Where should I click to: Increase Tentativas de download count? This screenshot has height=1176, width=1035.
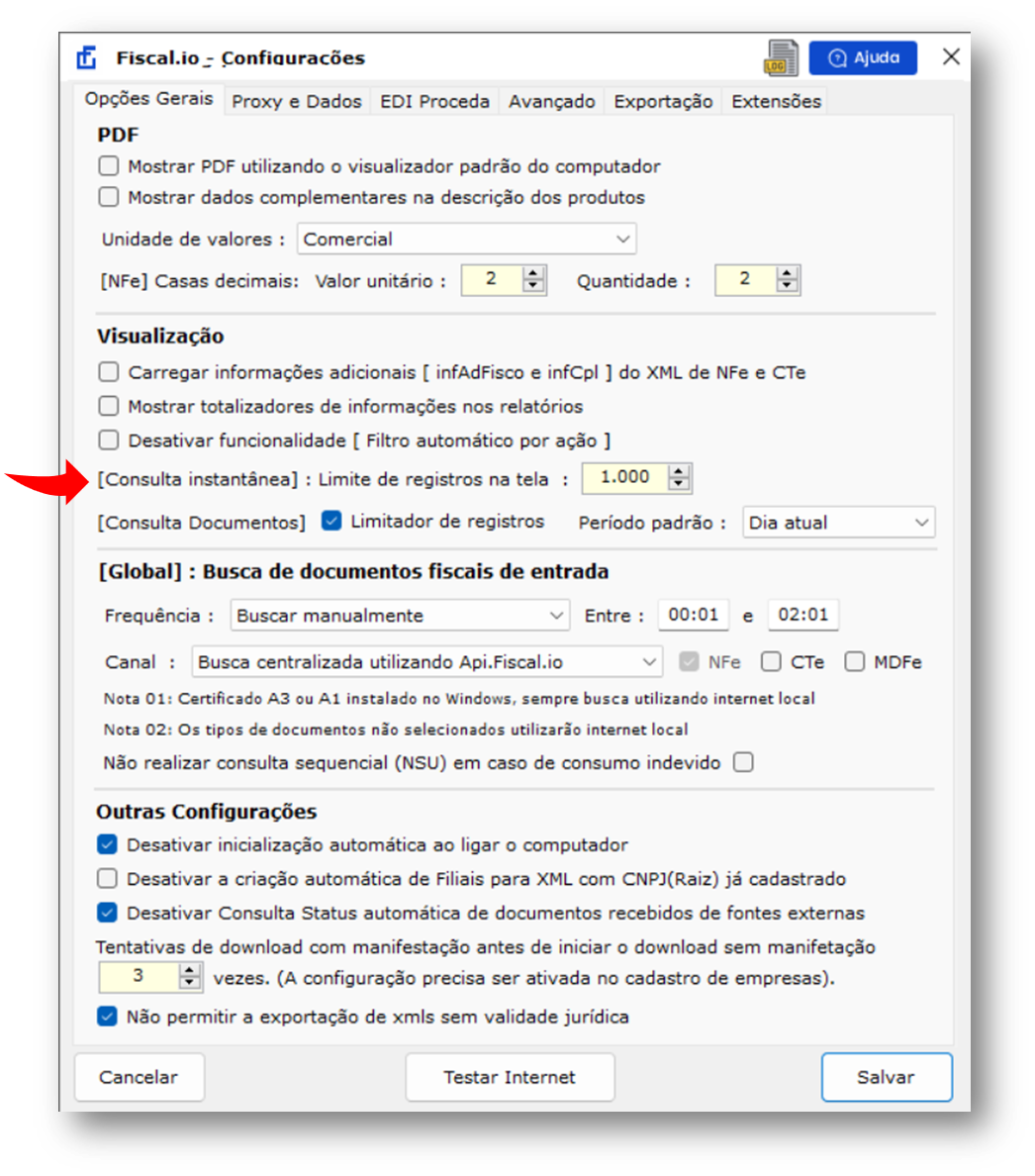pyautogui.click(x=190, y=970)
